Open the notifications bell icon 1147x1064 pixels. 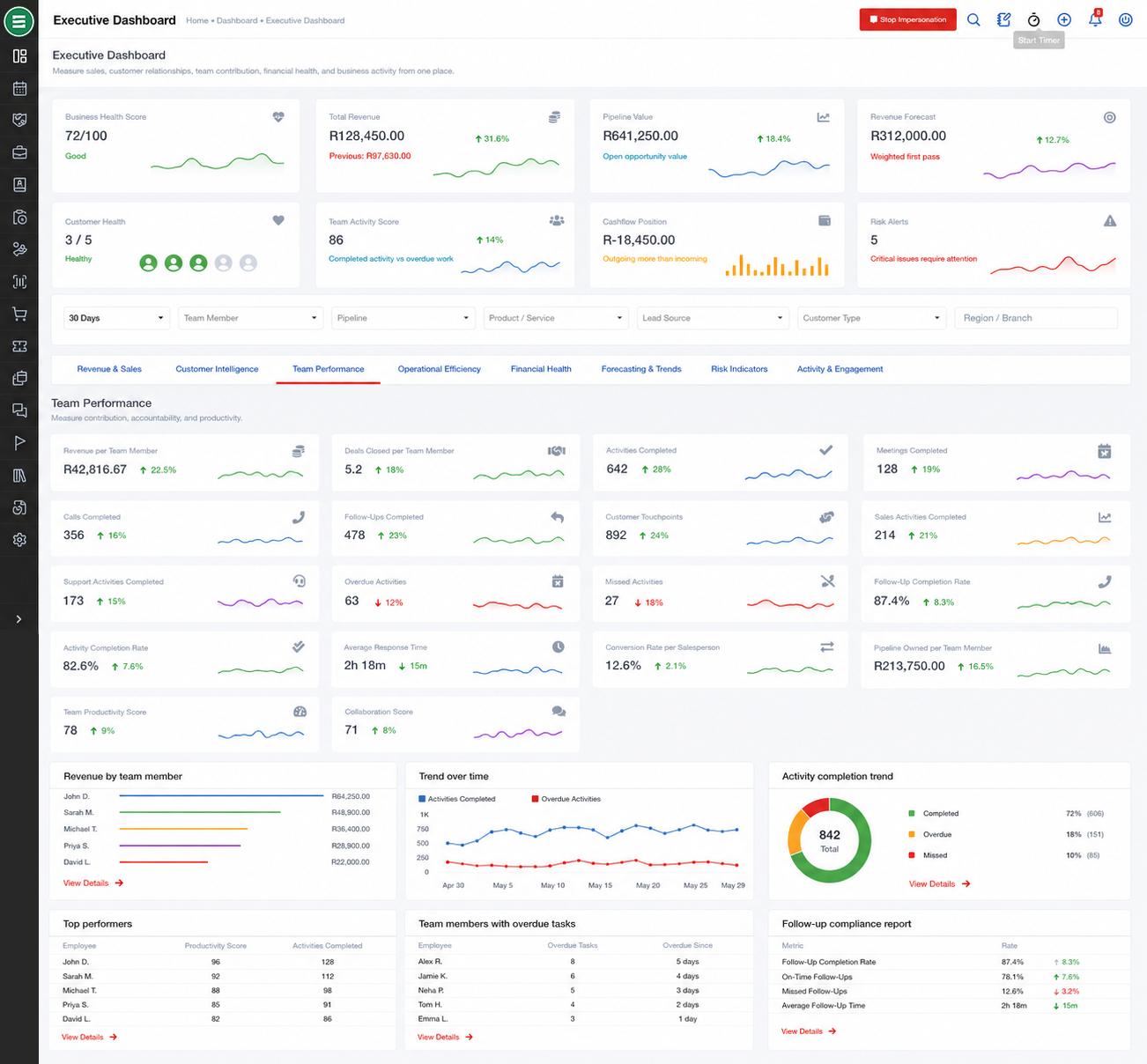point(1095,19)
